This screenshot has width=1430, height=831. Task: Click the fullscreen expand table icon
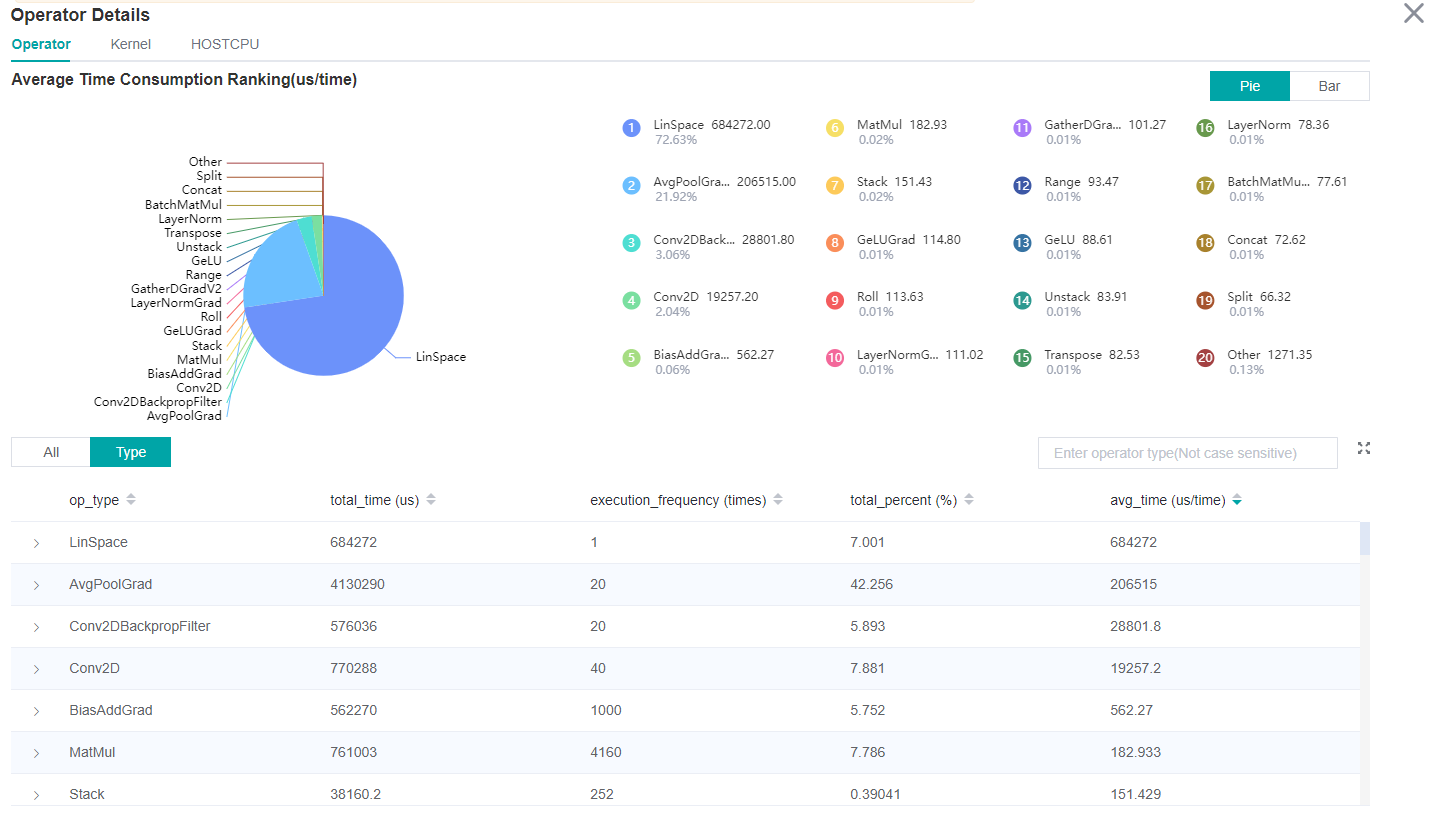(1363, 448)
